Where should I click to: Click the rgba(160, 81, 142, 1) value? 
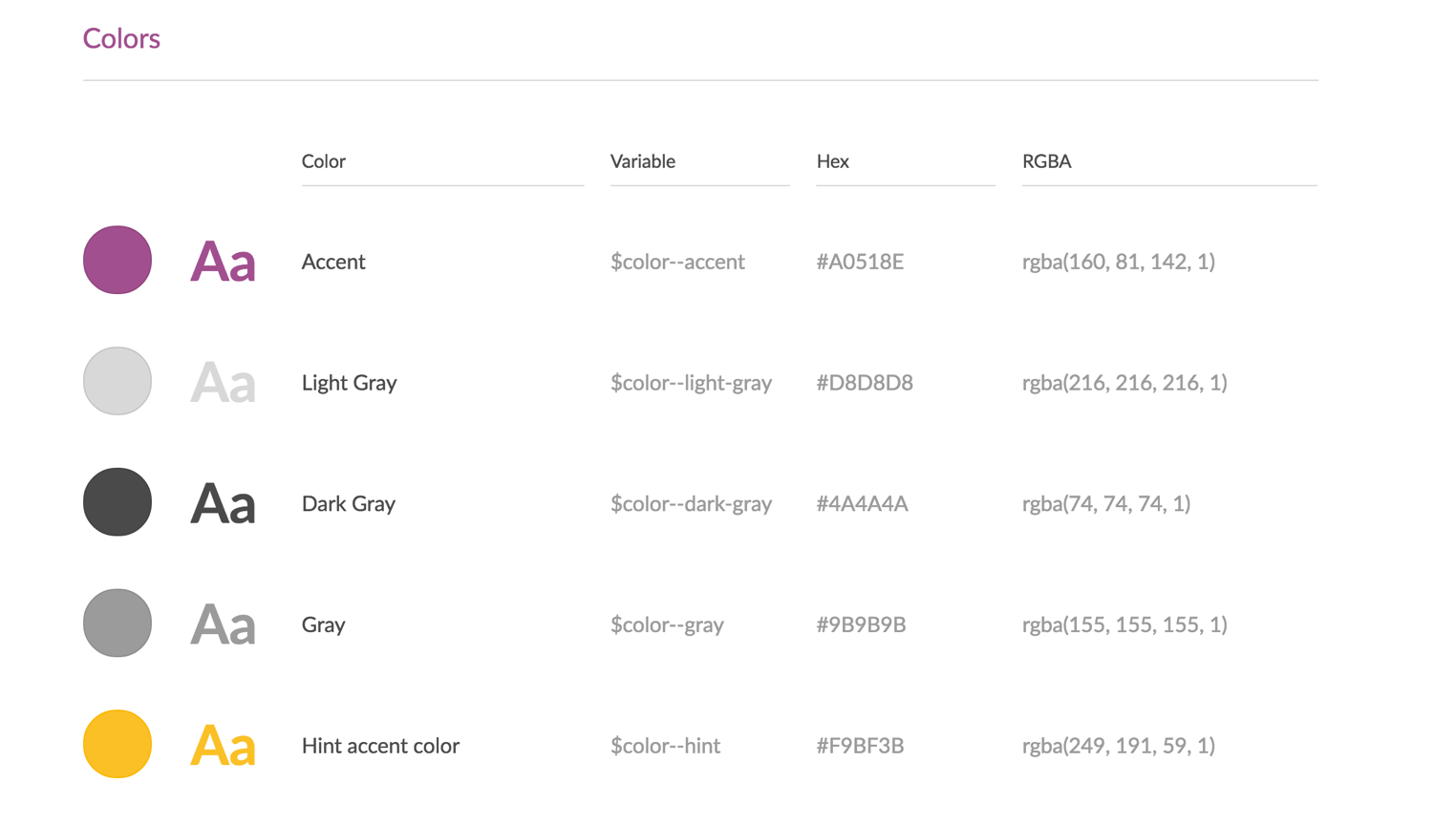click(1119, 262)
